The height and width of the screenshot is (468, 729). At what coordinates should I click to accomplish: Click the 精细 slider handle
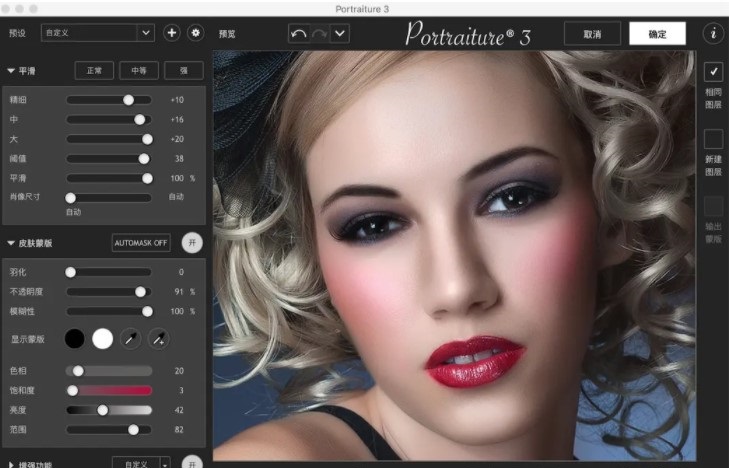[x=128, y=100]
